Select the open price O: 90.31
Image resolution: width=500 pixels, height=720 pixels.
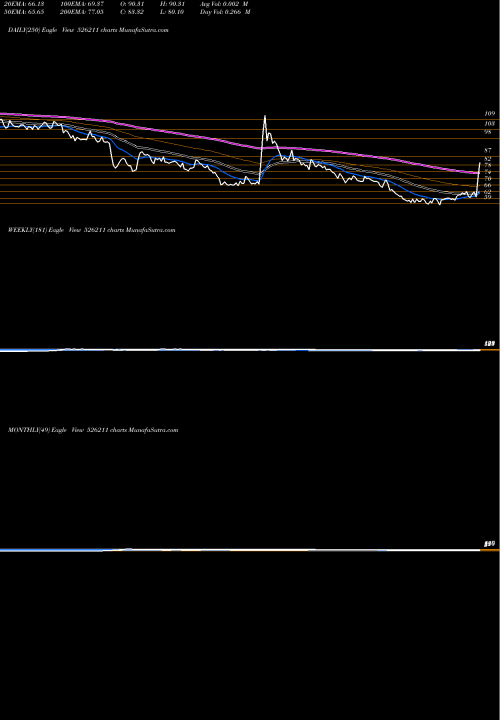point(133,4)
